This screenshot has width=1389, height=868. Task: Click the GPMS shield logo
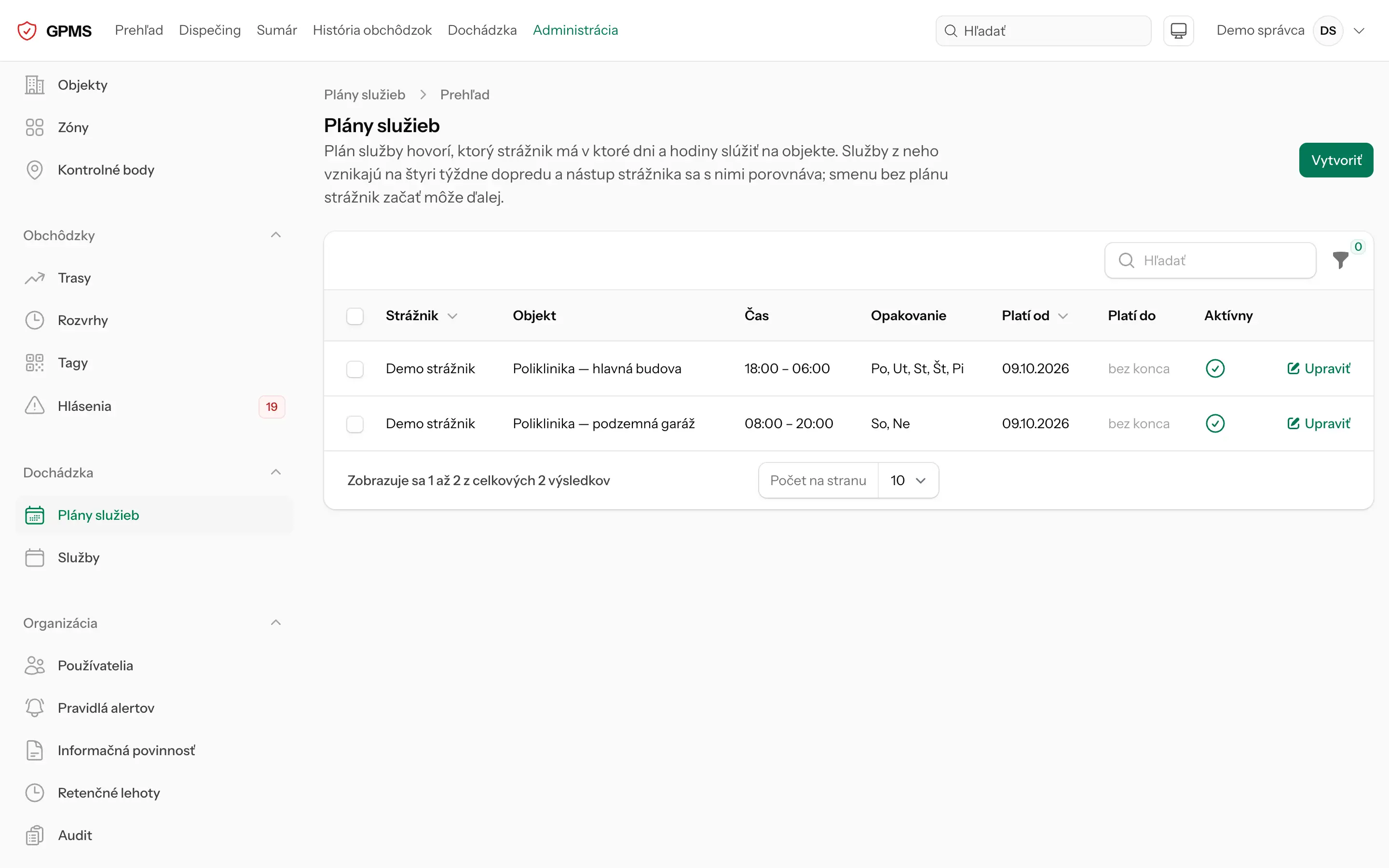pos(27,30)
